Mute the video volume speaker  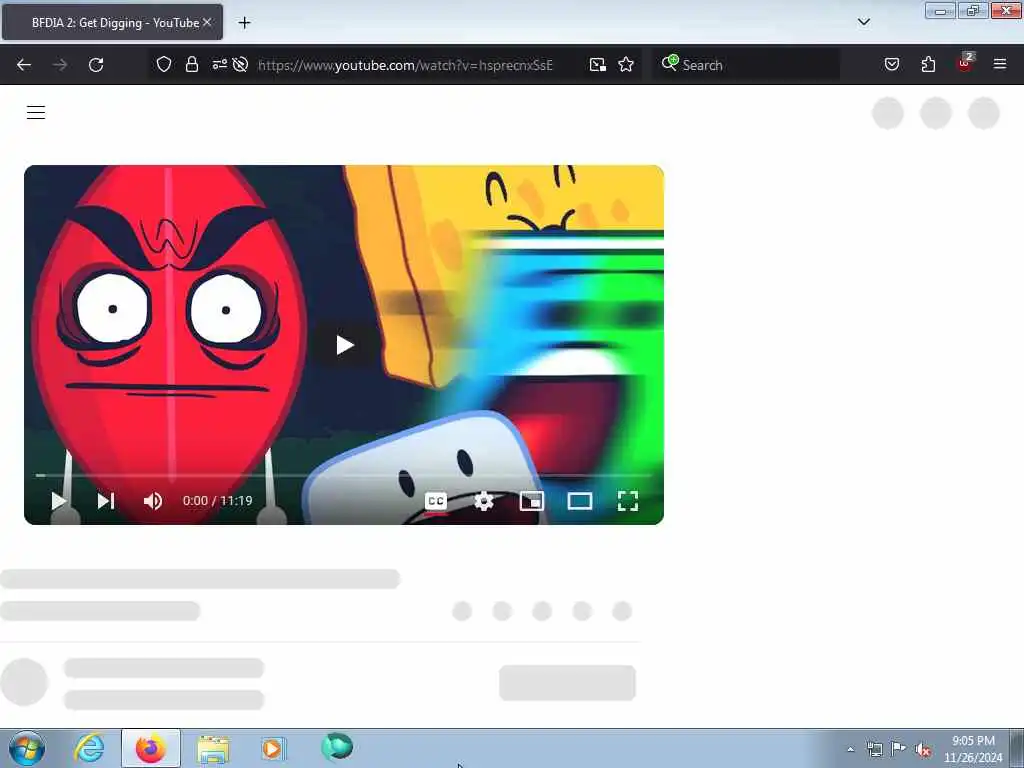point(153,501)
